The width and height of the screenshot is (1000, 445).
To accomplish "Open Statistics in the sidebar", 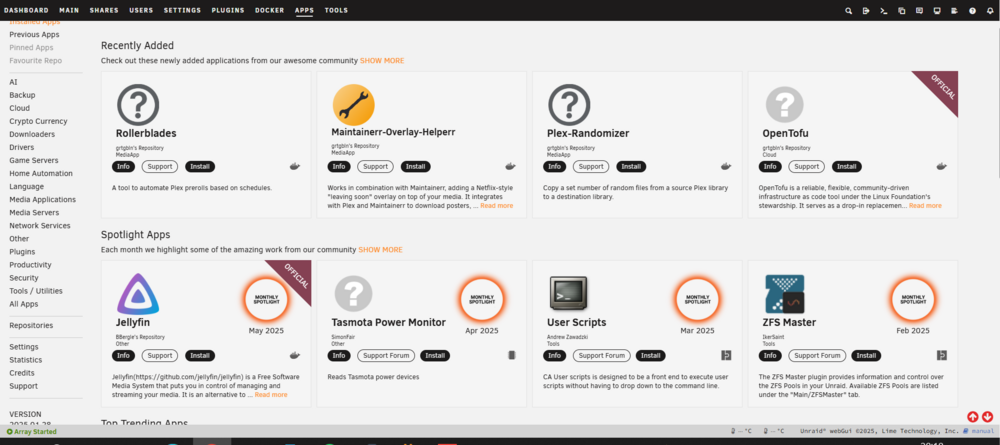I will click(x=26, y=360).
